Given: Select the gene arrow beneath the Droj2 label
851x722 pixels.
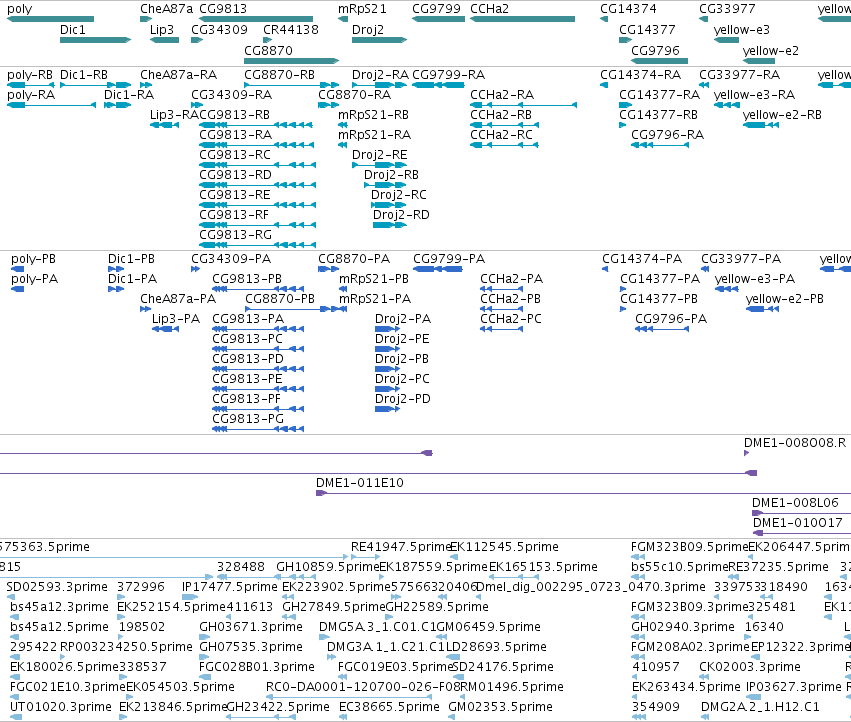Looking at the screenshot, I should [x=379, y=40].
